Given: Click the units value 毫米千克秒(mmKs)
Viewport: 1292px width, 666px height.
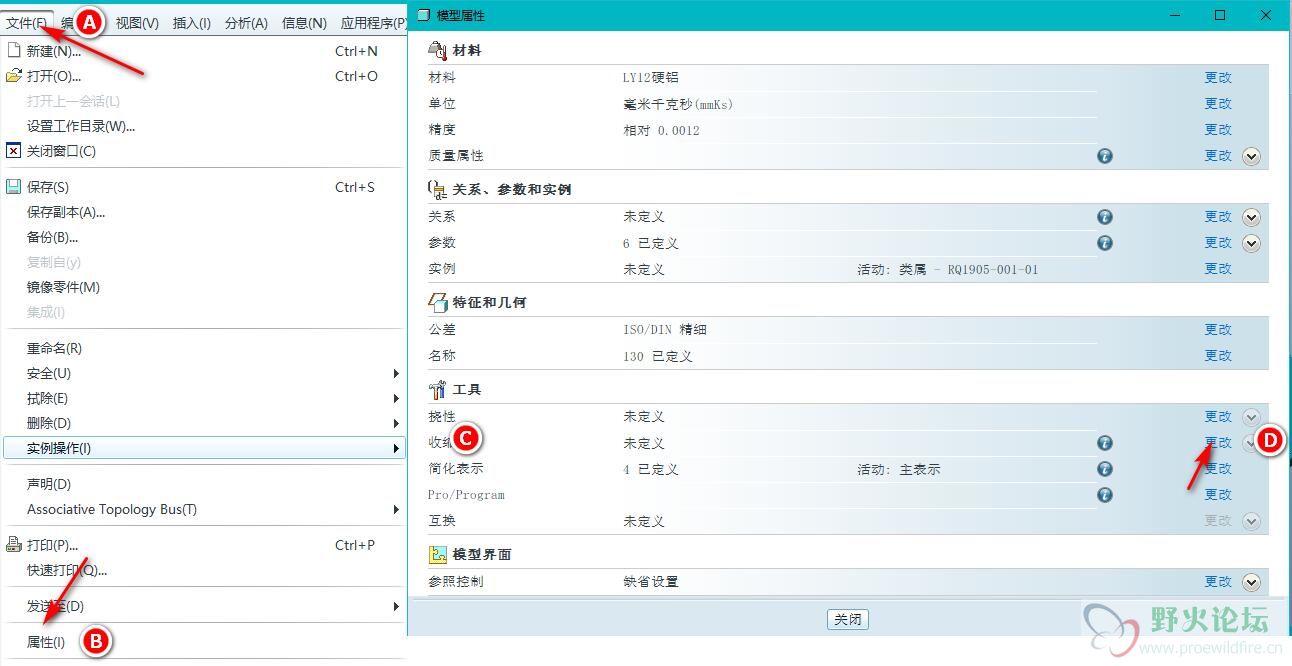Looking at the screenshot, I should point(679,104).
